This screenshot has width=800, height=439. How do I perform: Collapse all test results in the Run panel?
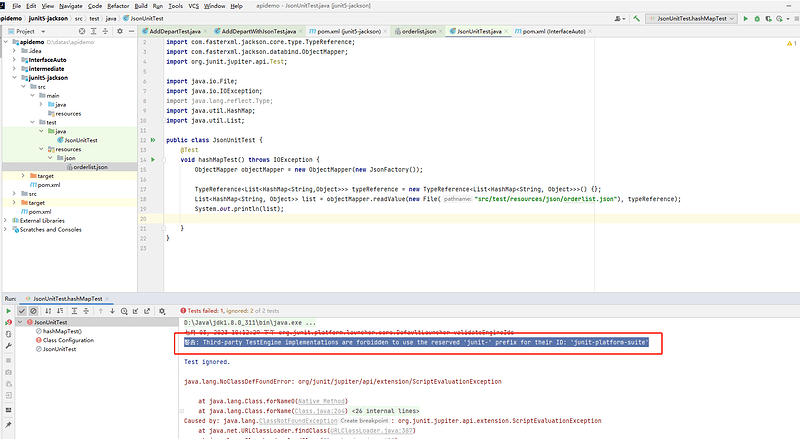pyautogui.click(x=86, y=311)
